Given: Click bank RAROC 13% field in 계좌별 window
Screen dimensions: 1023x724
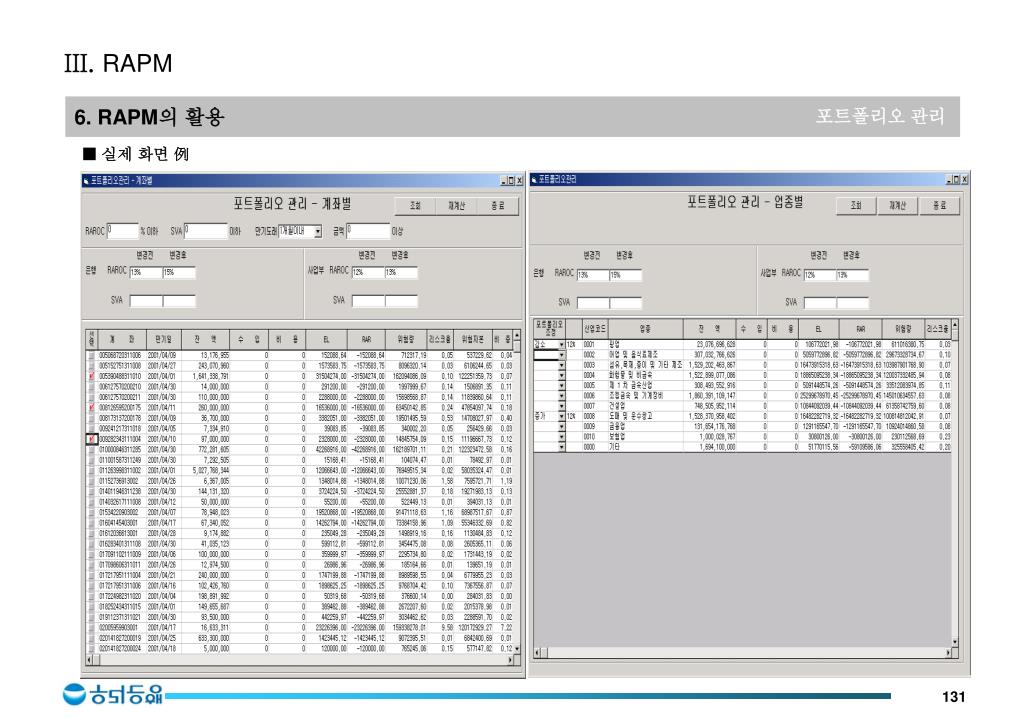Looking at the screenshot, I should pos(145,272).
